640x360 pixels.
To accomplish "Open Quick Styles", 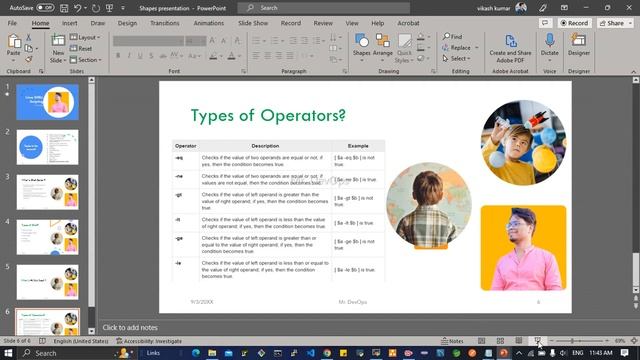I will click(x=404, y=48).
